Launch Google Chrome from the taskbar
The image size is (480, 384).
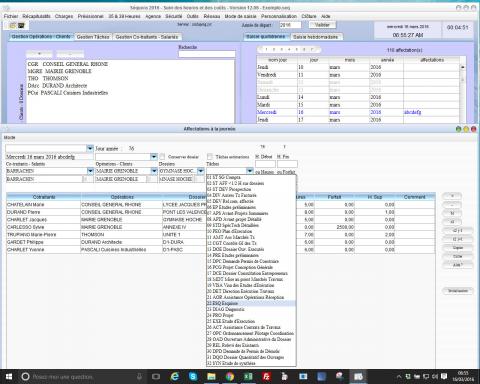tap(230, 377)
